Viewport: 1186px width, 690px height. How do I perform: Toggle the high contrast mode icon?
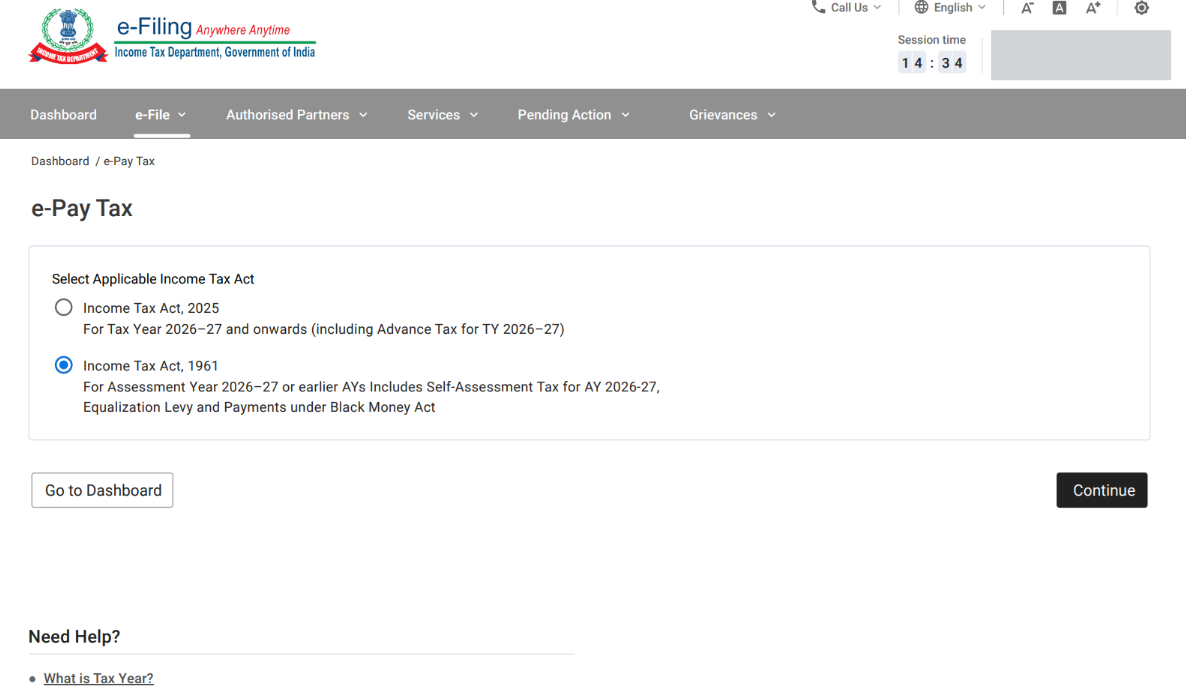click(x=1141, y=8)
